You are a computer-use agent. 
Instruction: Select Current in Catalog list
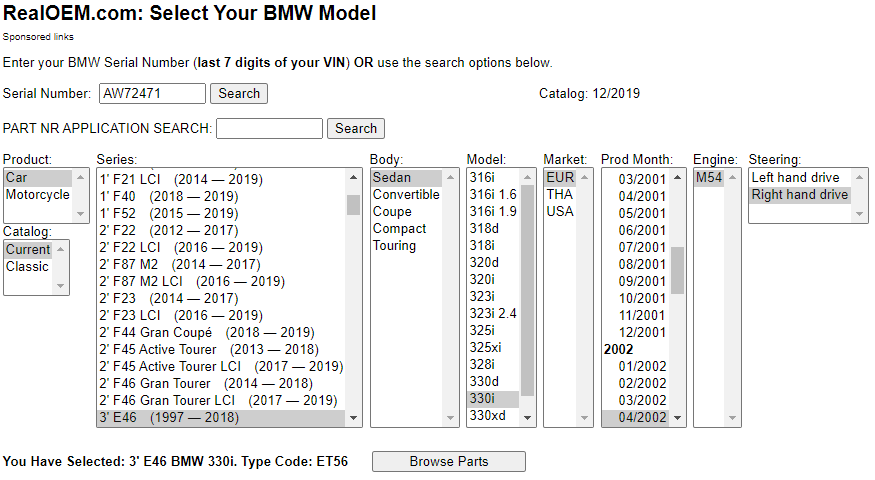28,249
